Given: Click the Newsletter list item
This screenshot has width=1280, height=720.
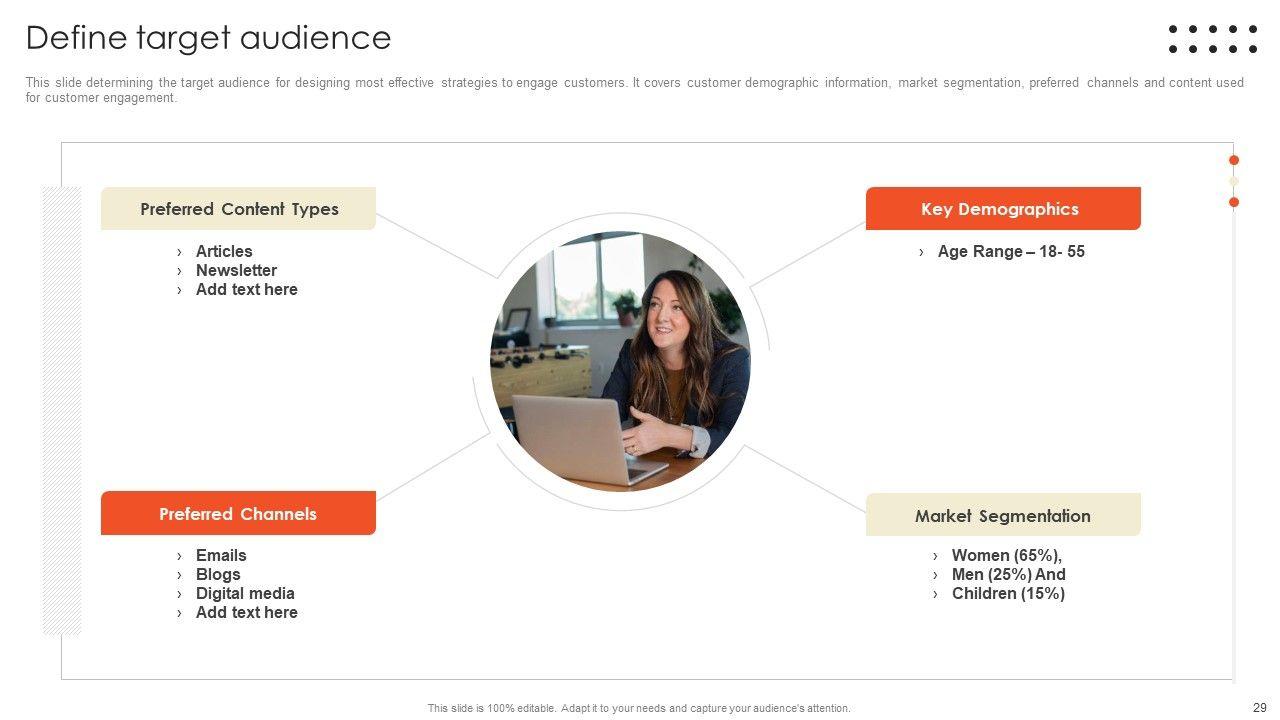Looking at the screenshot, I should (236, 271).
